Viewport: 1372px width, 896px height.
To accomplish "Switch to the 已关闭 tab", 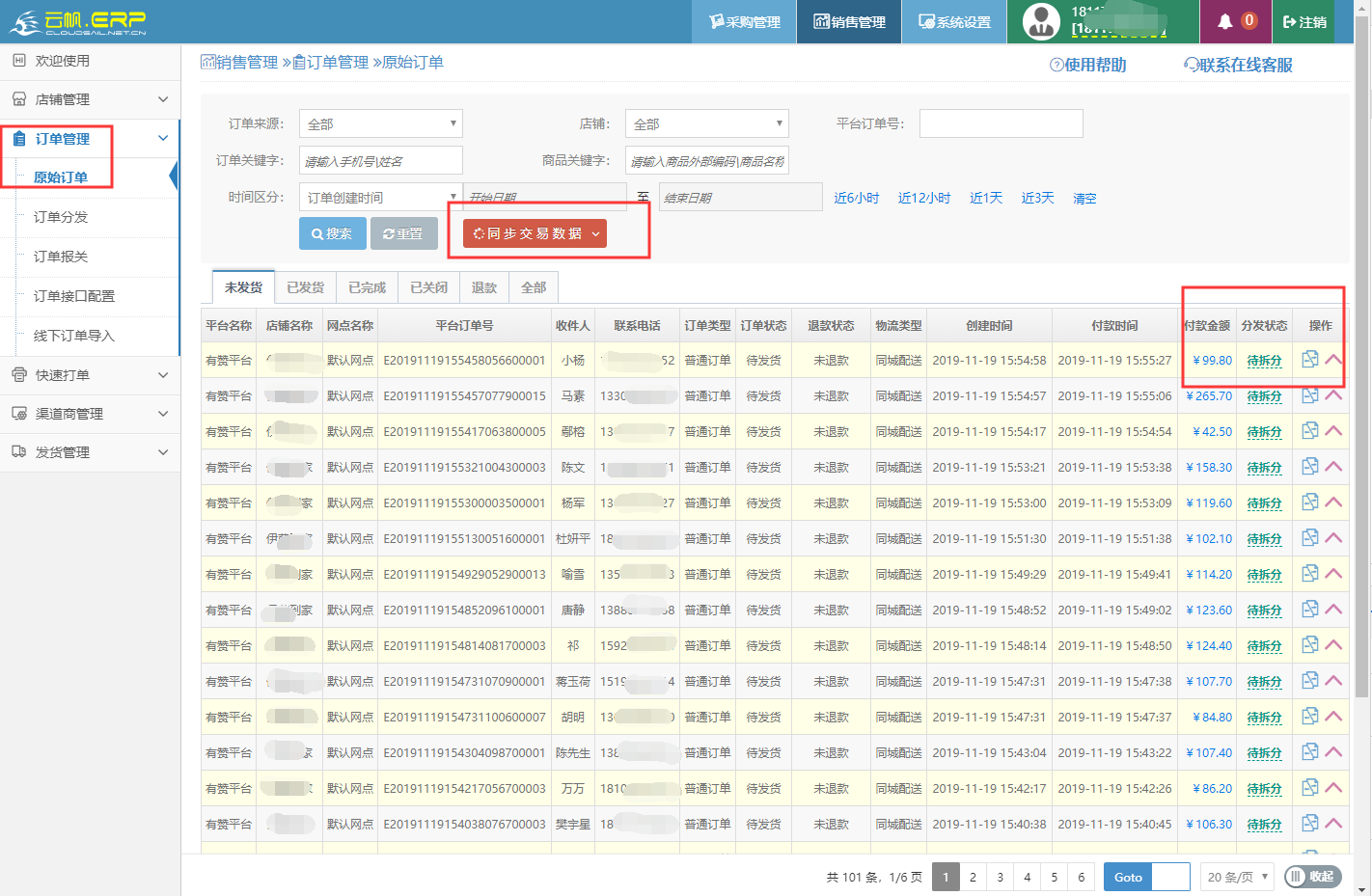I will coord(429,287).
